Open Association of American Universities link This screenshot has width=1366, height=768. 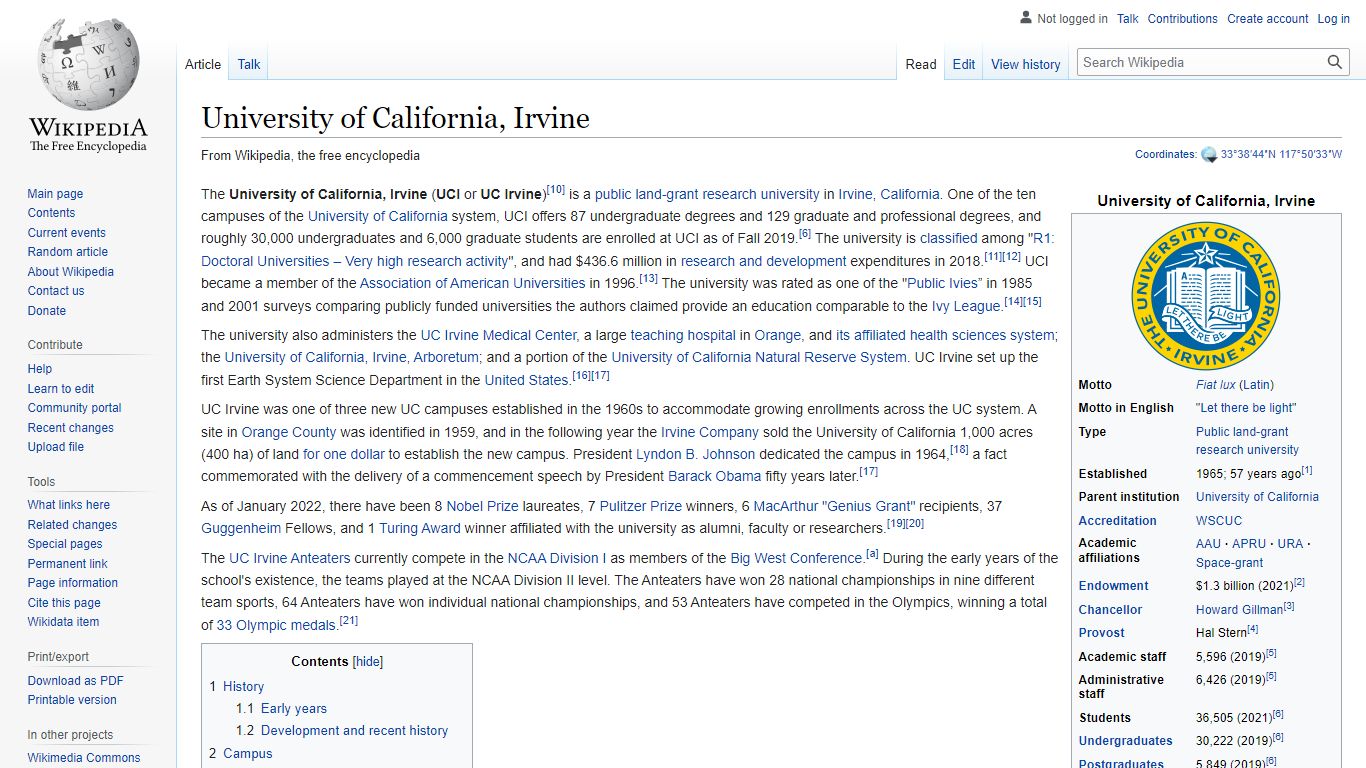[473, 283]
